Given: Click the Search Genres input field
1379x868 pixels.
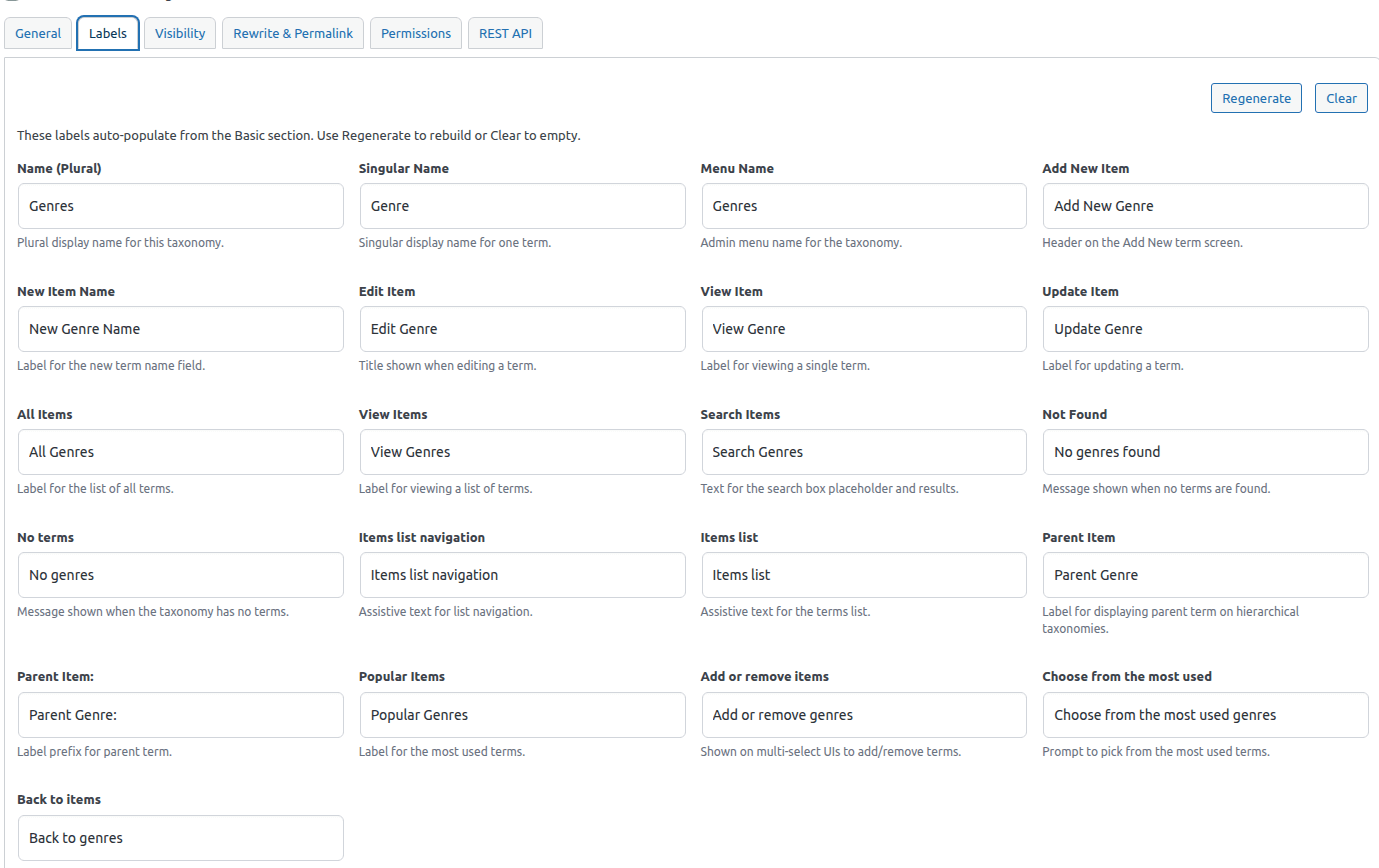Looking at the screenshot, I should pyautogui.click(x=864, y=452).
